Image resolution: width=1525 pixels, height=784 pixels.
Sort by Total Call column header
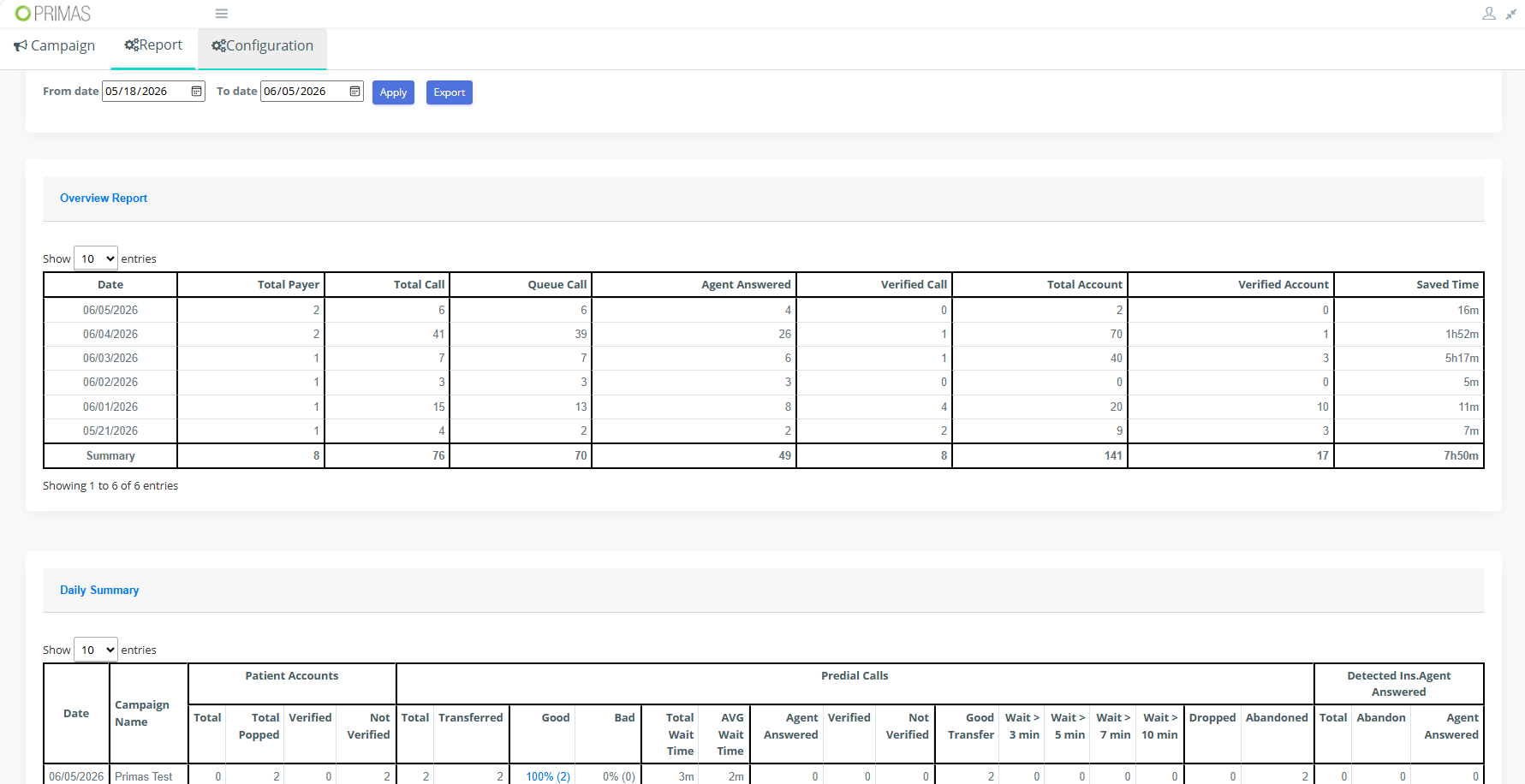point(387,285)
